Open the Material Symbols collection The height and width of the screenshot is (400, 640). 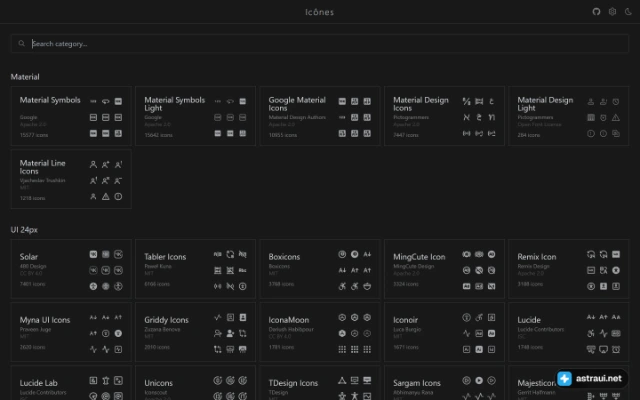(71, 116)
